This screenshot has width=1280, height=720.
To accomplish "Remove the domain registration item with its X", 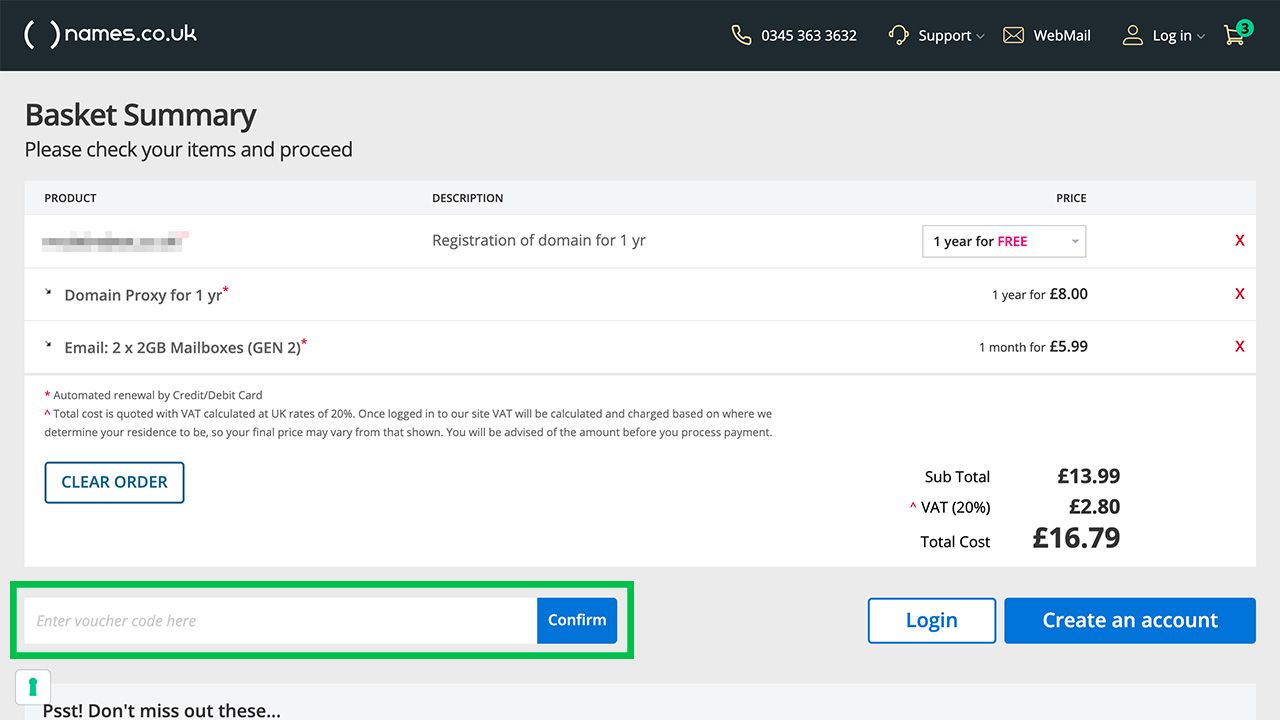I will [1240, 241].
